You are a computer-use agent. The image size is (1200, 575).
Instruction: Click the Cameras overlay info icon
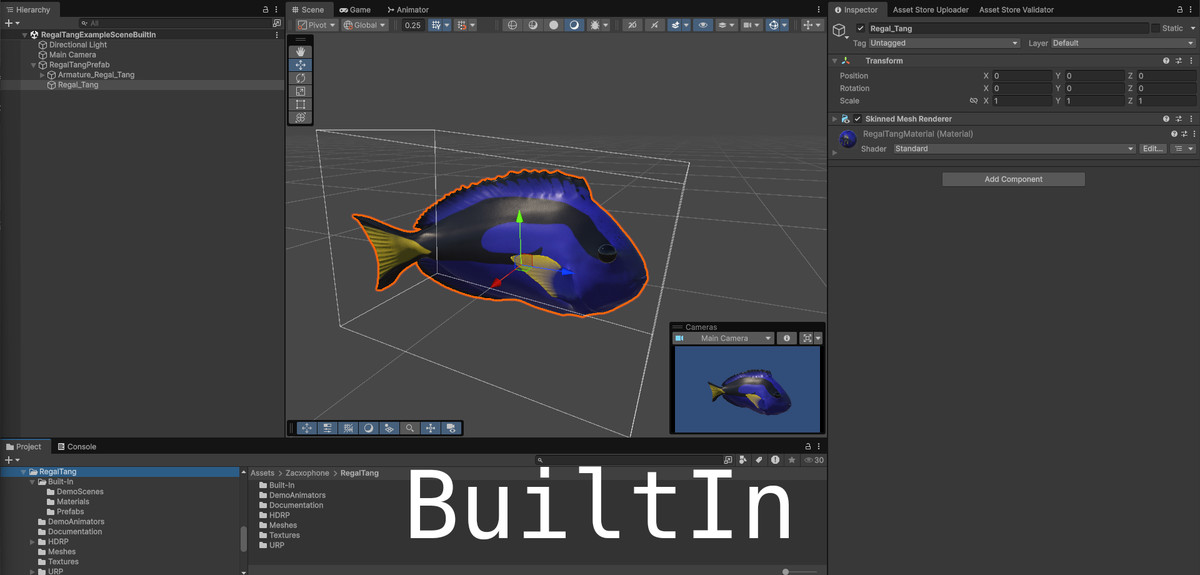pos(787,338)
